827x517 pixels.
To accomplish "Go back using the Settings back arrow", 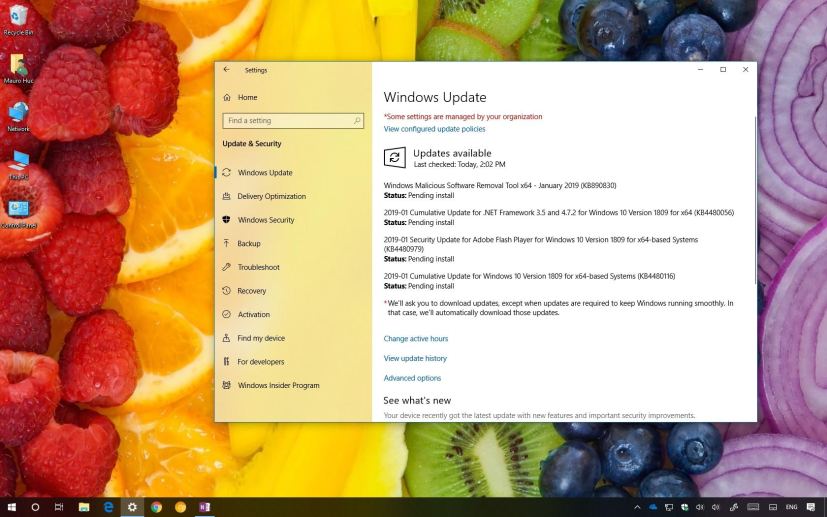I will click(226, 70).
